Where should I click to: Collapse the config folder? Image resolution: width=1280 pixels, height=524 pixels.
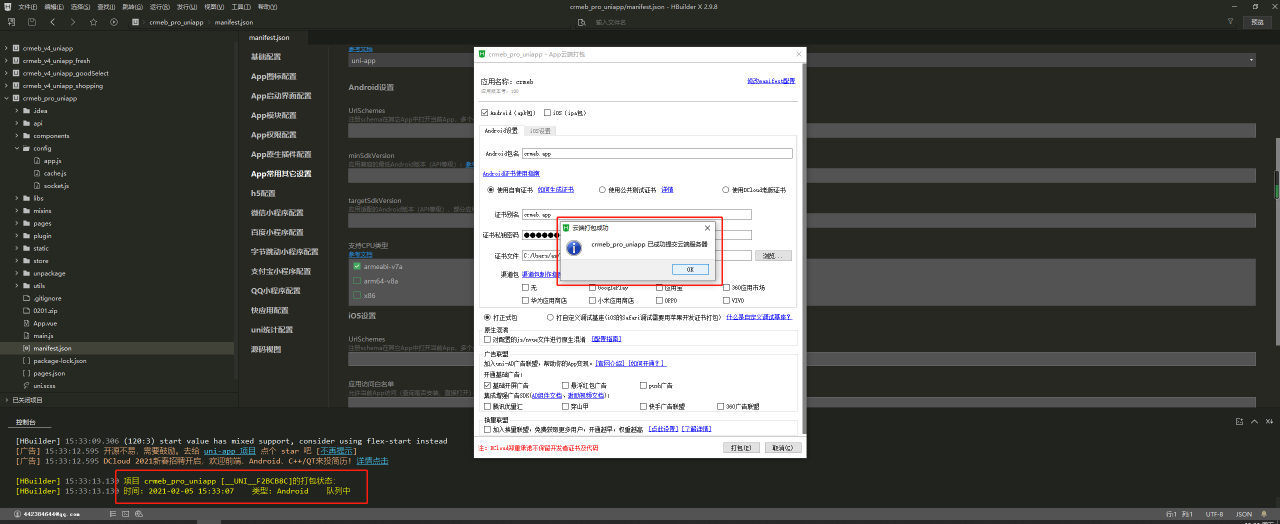tap(17, 148)
